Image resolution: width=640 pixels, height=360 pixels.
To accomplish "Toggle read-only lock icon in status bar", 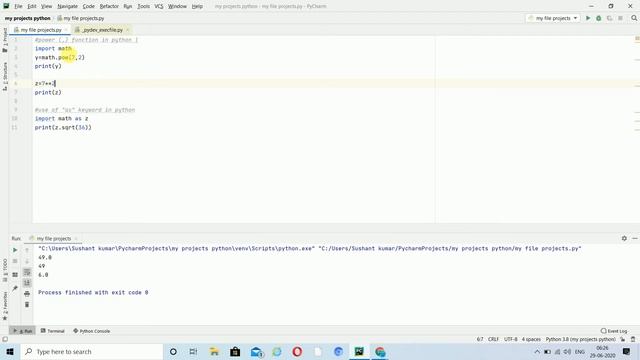I will coord(622,339).
